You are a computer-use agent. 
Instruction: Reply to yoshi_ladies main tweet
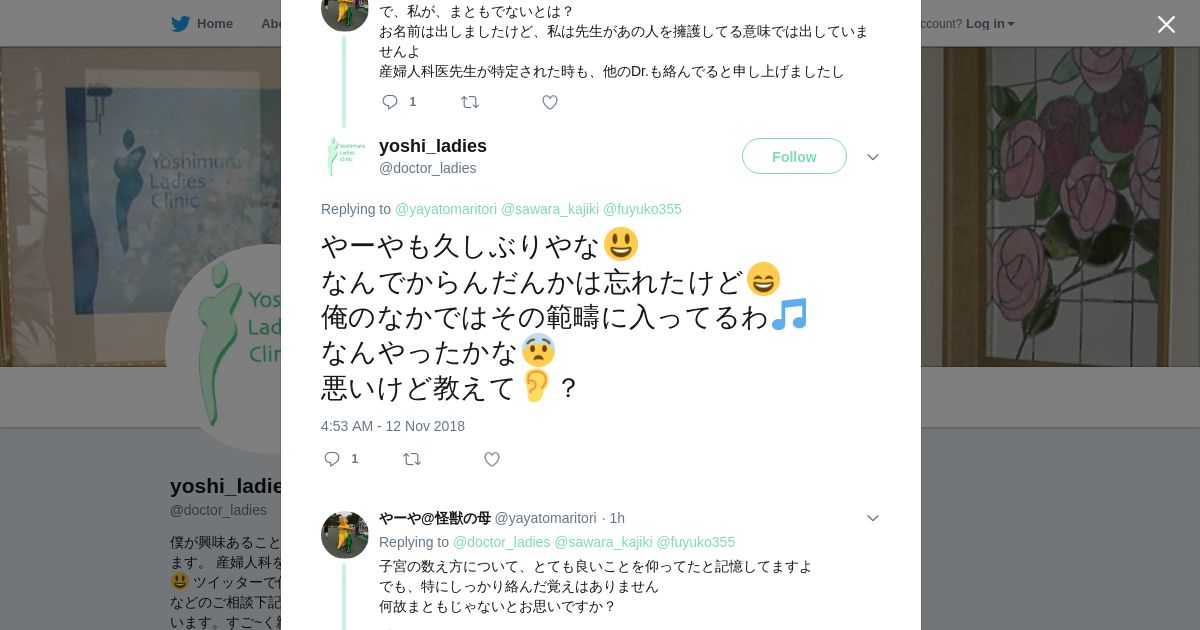(333, 459)
